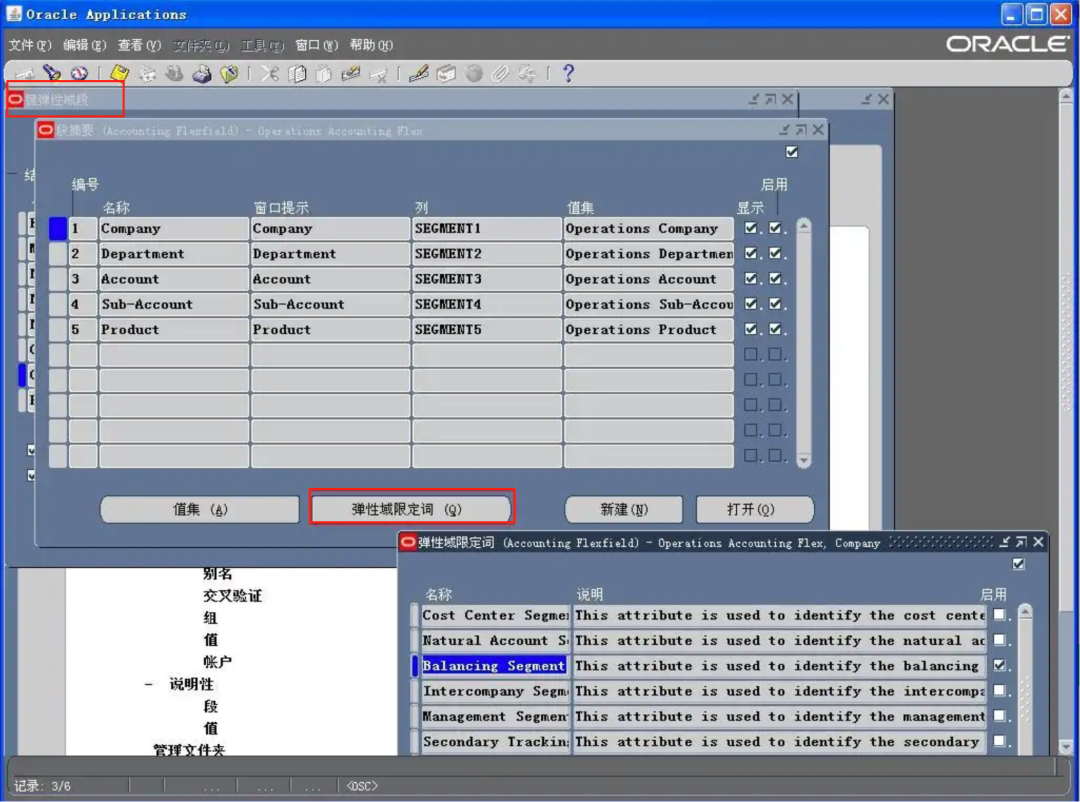The width and height of the screenshot is (1080, 802).
Task: Click the Save diskette toolbar icon
Action: 120,74
